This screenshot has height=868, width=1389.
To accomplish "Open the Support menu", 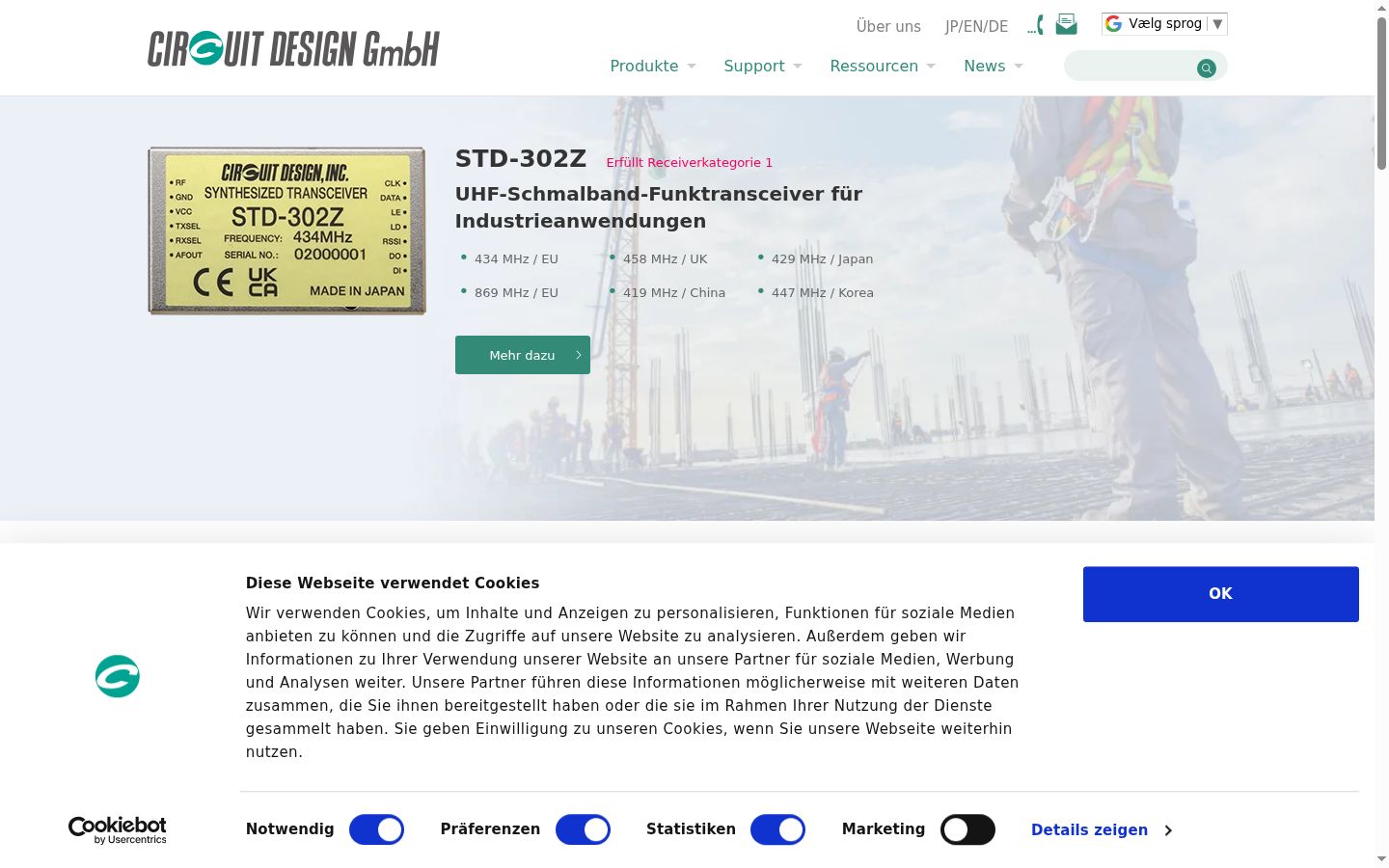I will (x=754, y=66).
